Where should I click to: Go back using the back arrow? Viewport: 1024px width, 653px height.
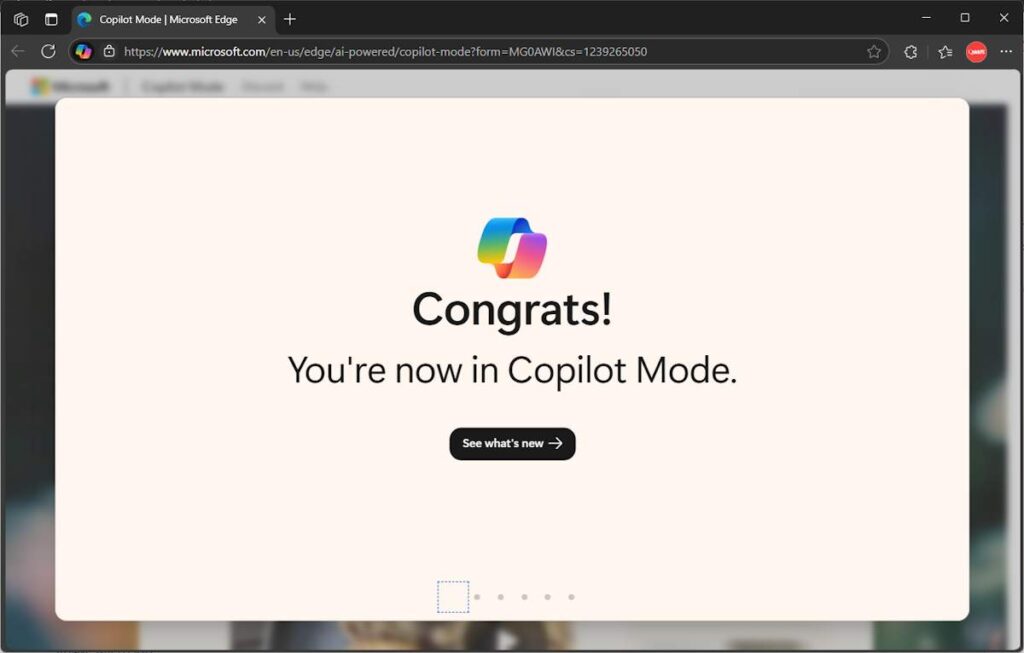click(x=18, y=51)
